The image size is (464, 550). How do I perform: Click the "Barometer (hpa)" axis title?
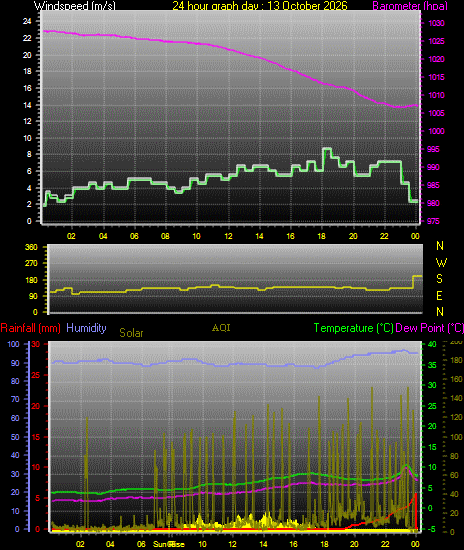click(410, 6)
